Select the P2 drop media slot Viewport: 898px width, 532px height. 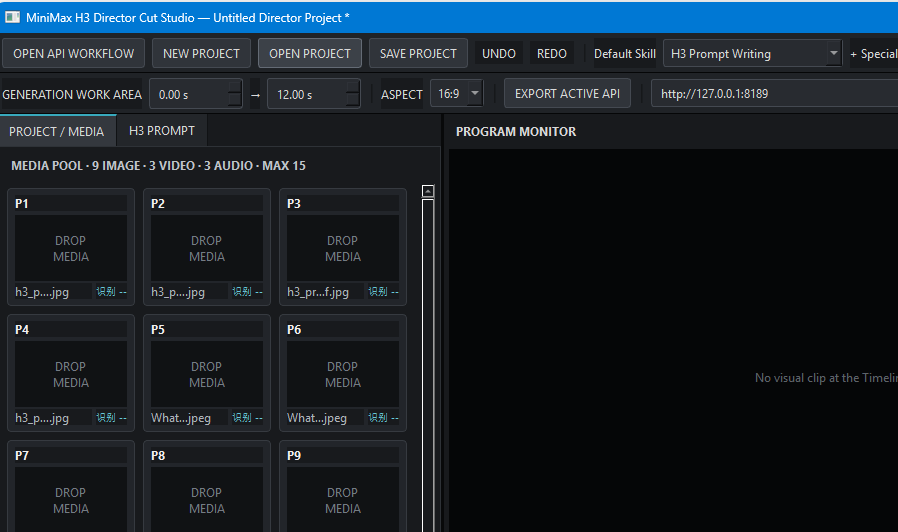point(207,248)
